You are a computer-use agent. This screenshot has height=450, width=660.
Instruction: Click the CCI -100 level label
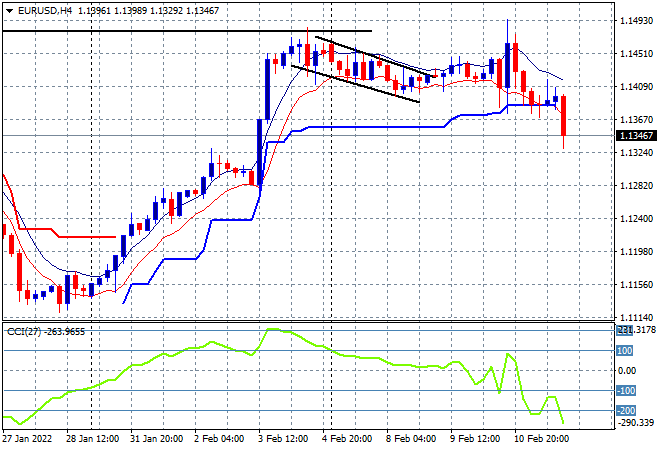(x=626, y=391)
